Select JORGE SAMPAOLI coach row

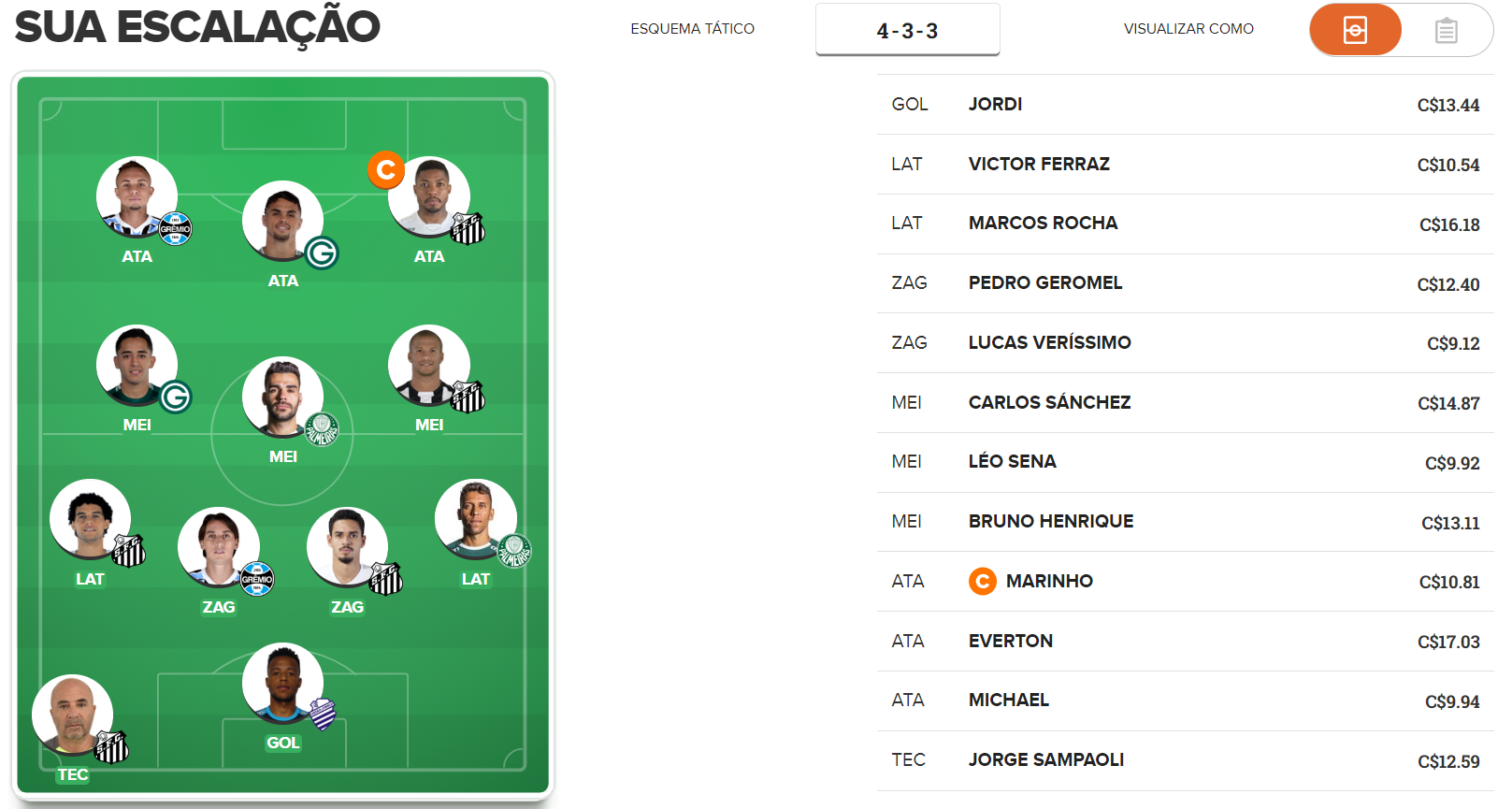pyautogui.click(x=1185, y=760)
